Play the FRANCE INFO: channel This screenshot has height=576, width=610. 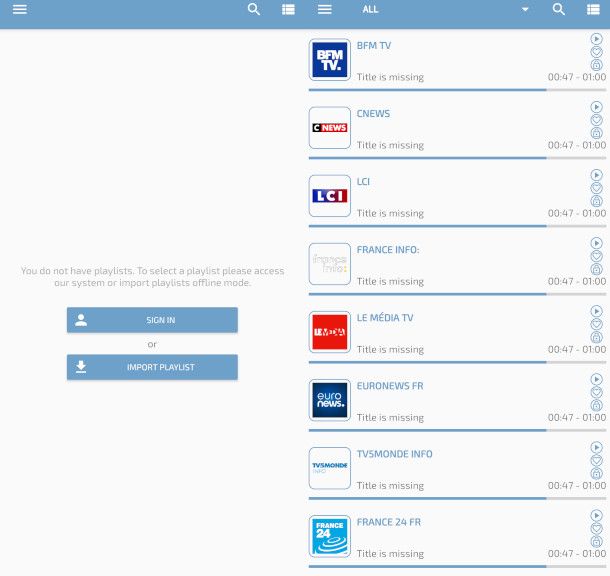point(596,243)
